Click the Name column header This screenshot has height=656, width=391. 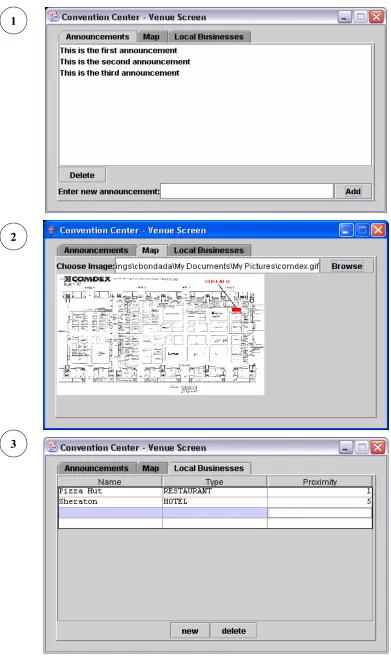[110, 482]
